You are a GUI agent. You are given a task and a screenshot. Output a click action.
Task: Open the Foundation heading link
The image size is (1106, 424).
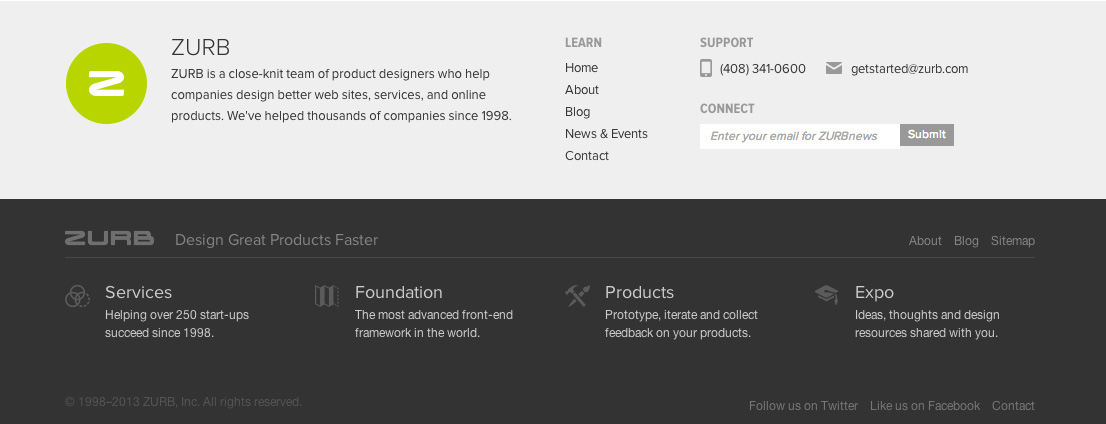pos(399,292)
